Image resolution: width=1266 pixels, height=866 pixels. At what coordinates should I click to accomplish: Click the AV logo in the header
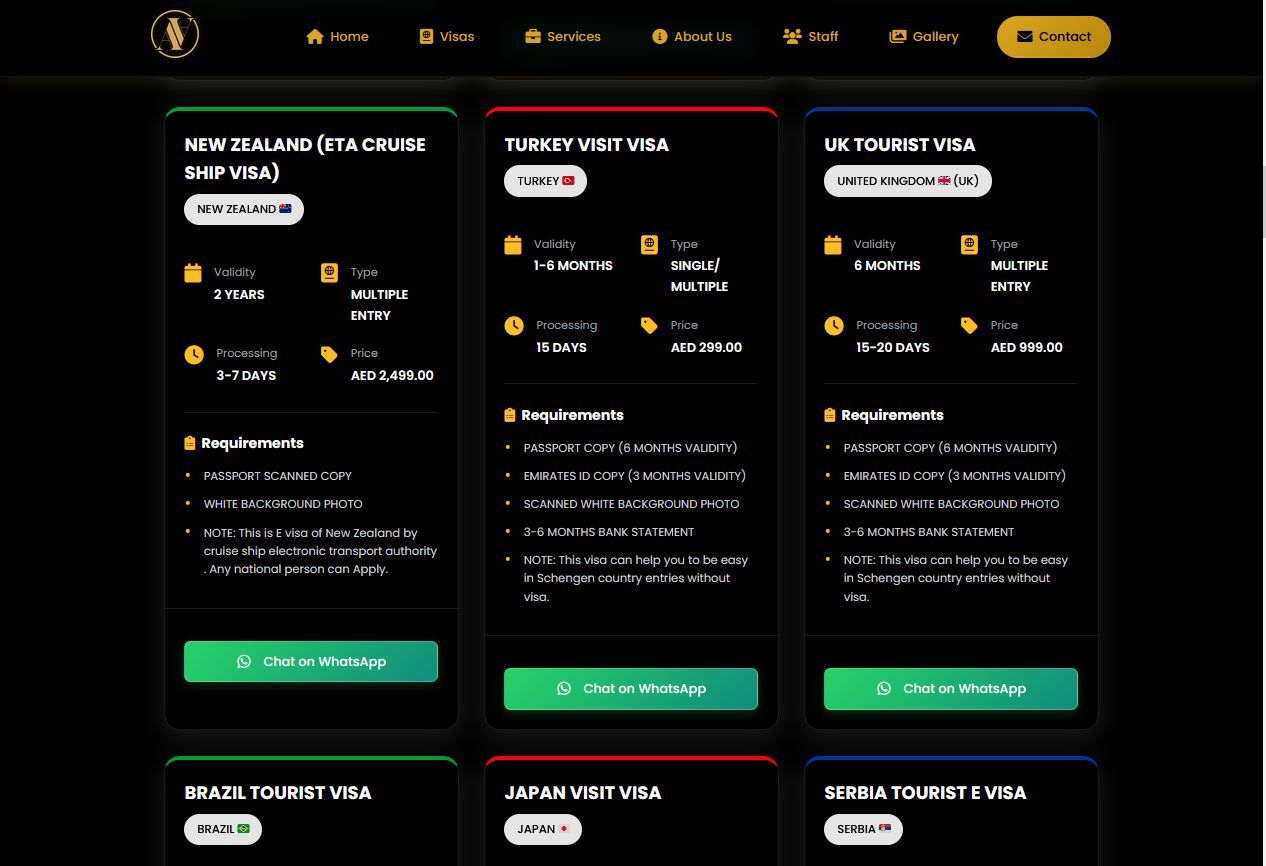[x=175, y=35]
